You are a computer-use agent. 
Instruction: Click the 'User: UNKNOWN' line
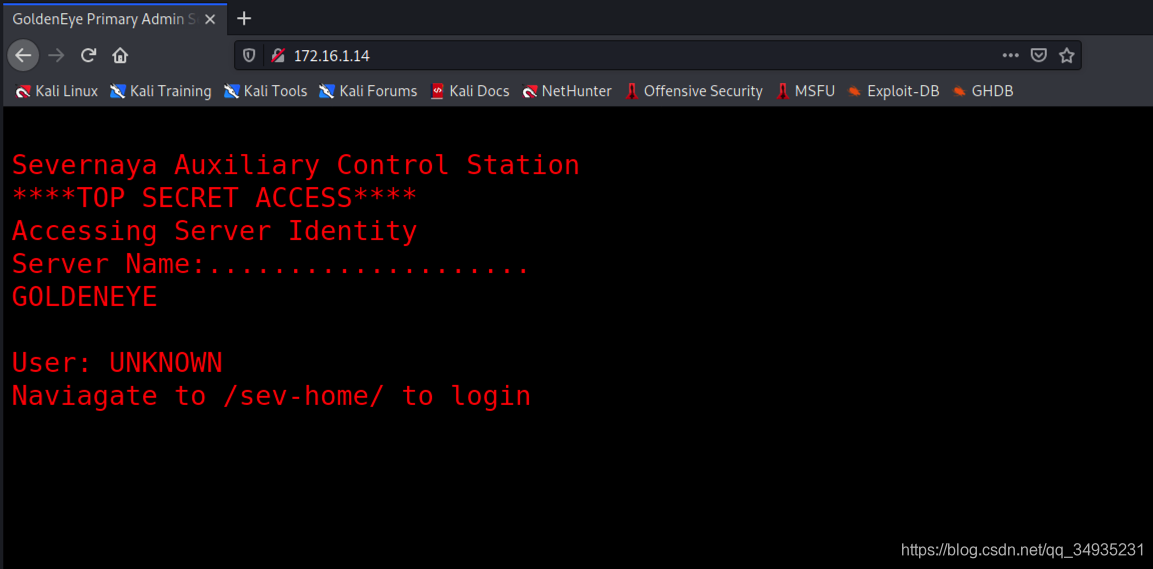[117, 362]
